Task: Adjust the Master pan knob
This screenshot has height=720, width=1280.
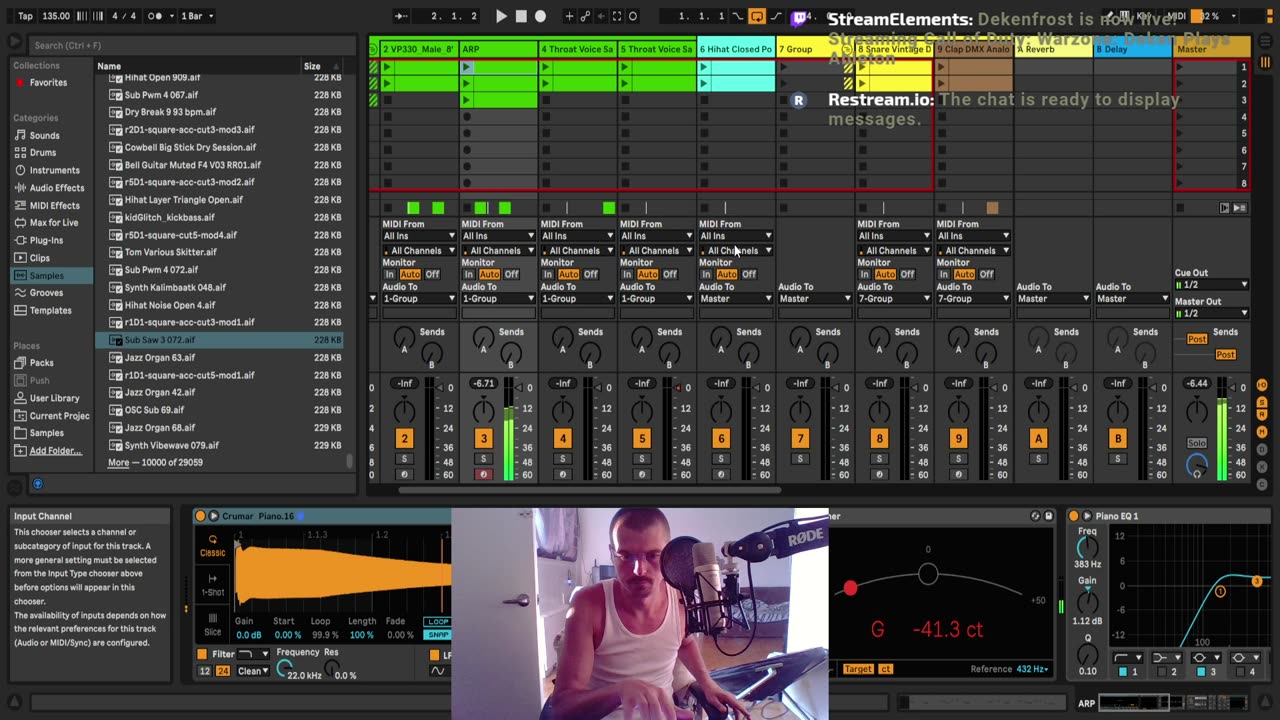Action: (x=1197, y=410)
